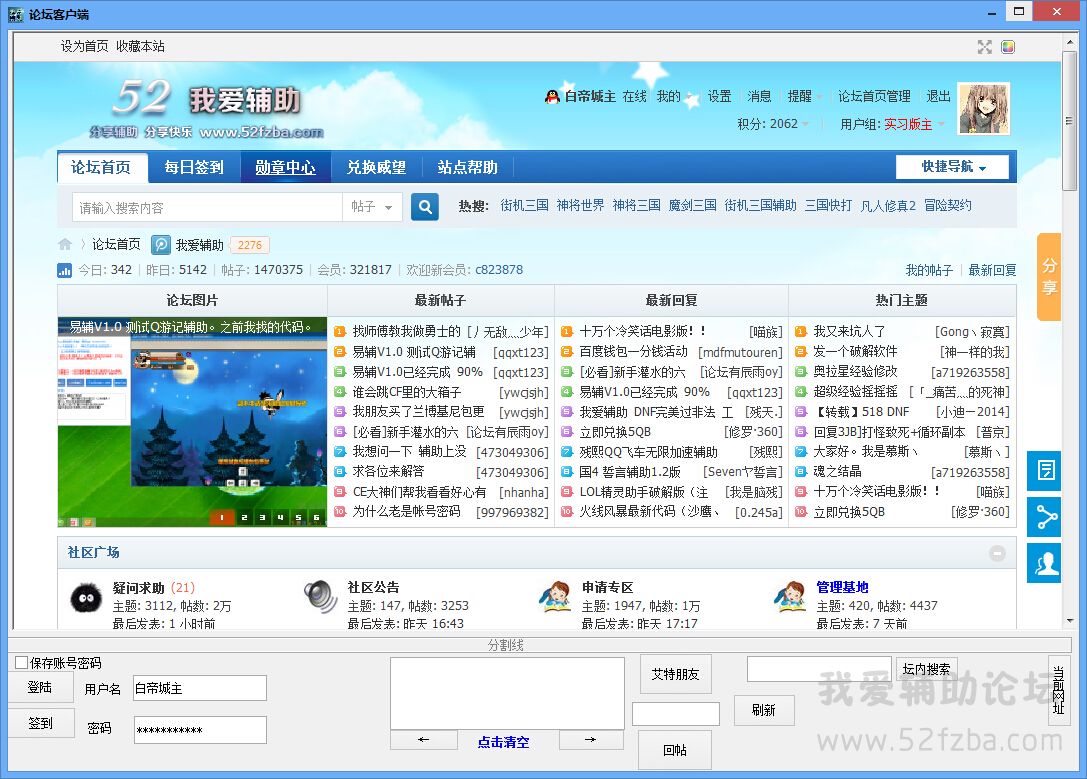Open hot topic 奥拉星经验修改

tap(855, 372)
